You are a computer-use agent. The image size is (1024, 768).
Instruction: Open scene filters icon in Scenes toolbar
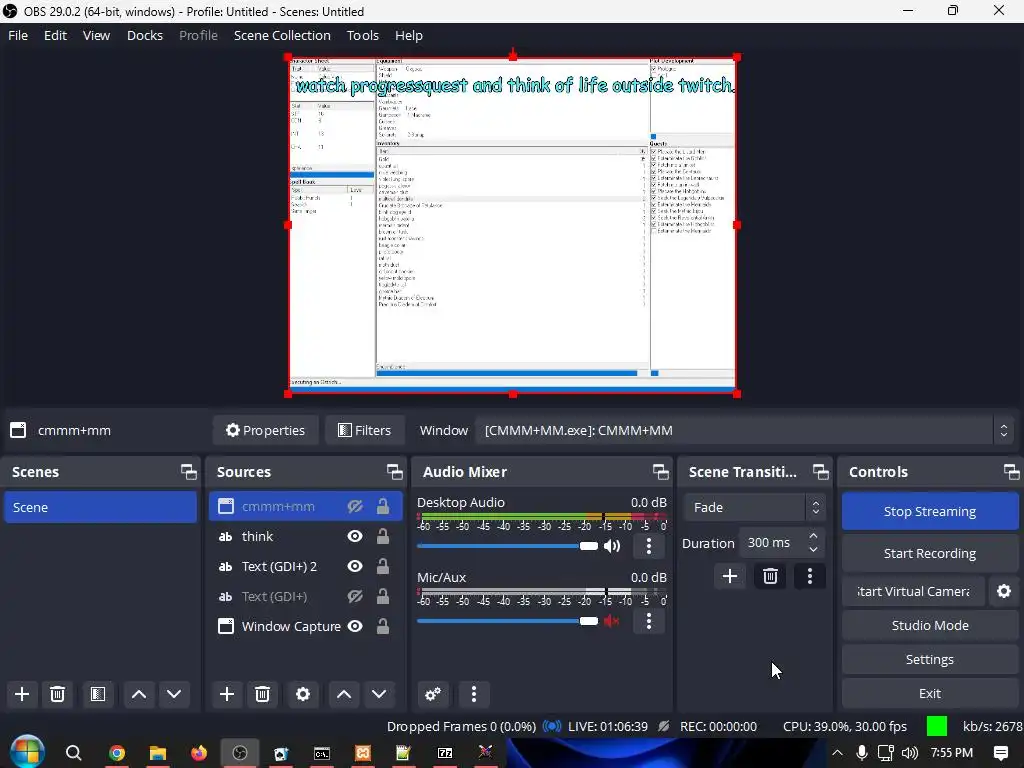[x=98, y=694]
